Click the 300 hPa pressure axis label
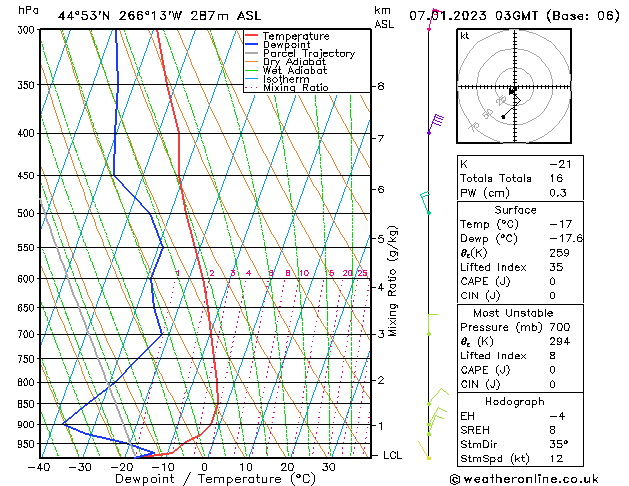This screenshot has height=486, width=629. [x=28, y=30]
